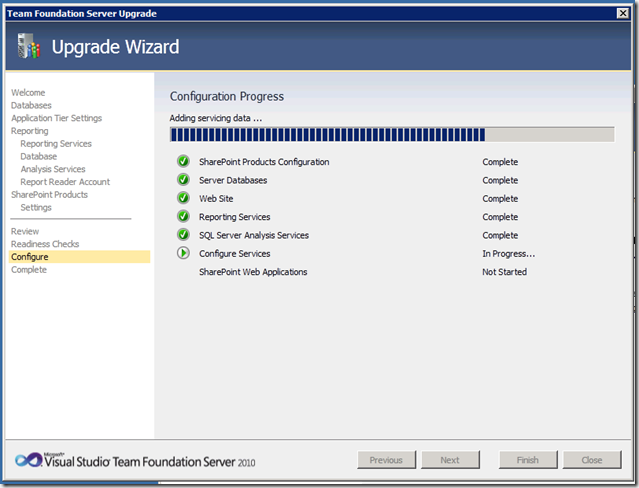
Task: Select Report Reader Account in sidebar
Action: click(65, 182)
